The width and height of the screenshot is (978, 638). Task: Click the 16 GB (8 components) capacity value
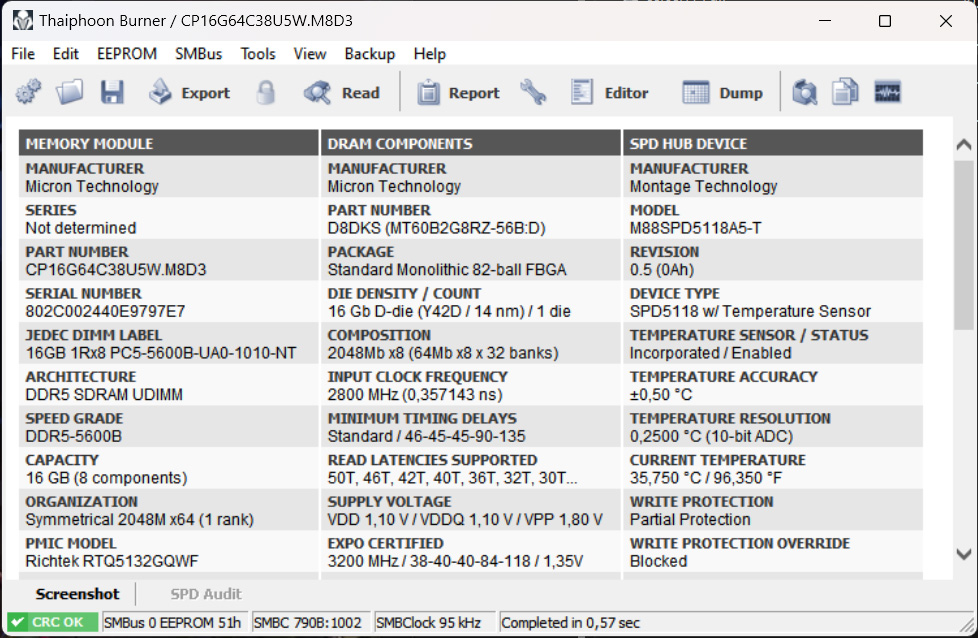107,478
